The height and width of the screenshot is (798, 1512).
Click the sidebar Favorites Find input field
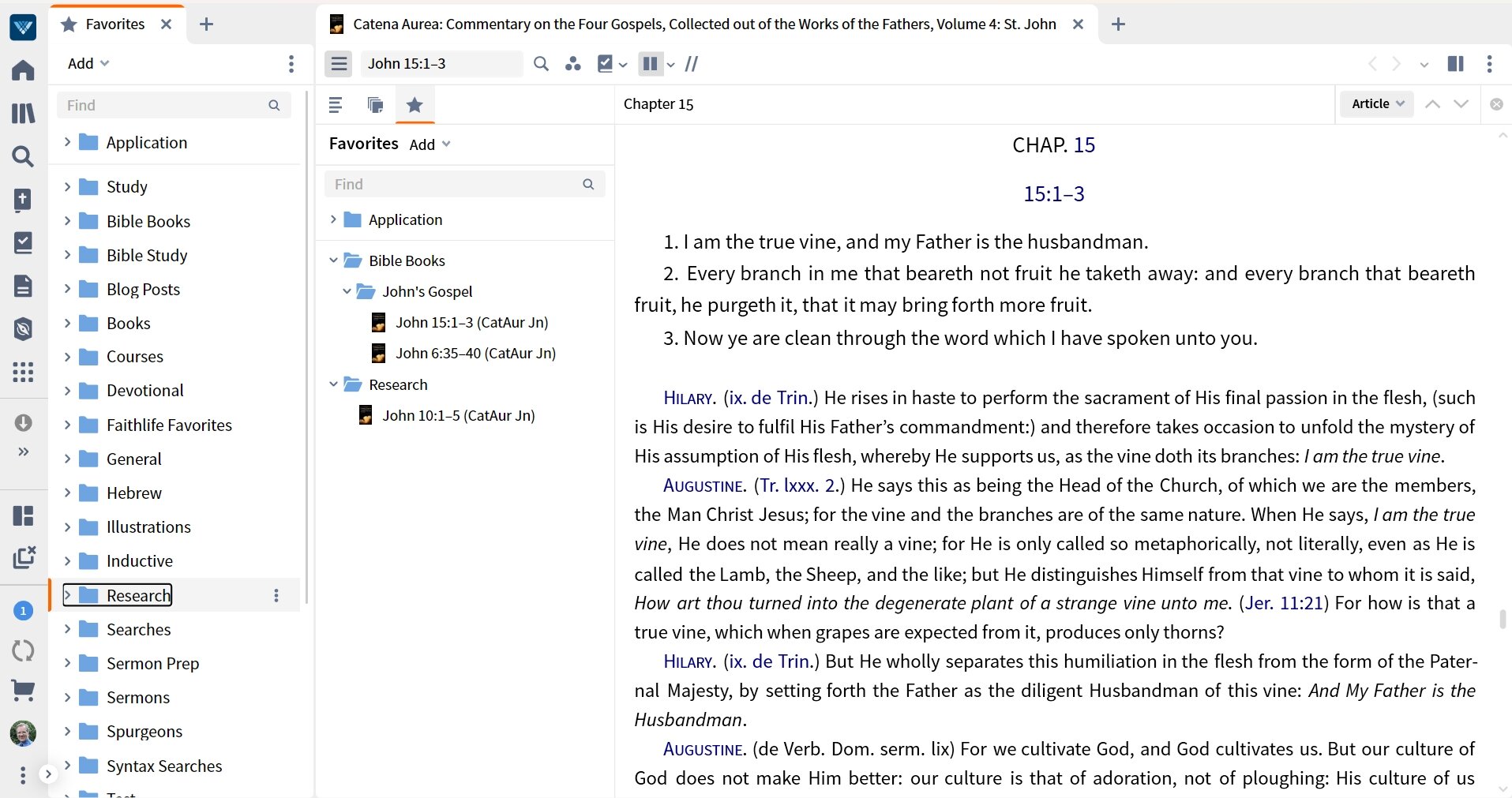tap(464, 184)
